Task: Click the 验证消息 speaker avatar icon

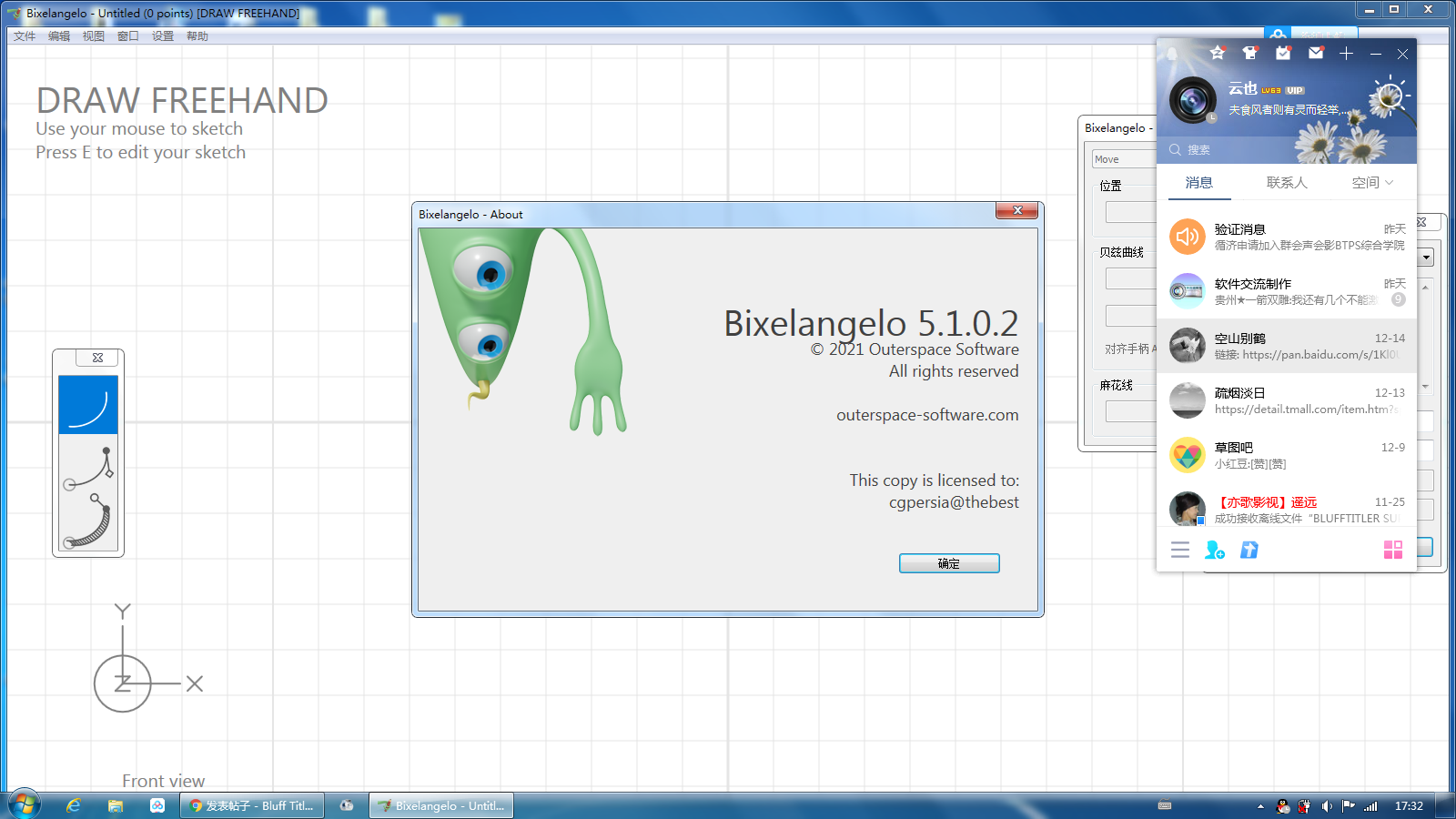Action: point(1188,237)
